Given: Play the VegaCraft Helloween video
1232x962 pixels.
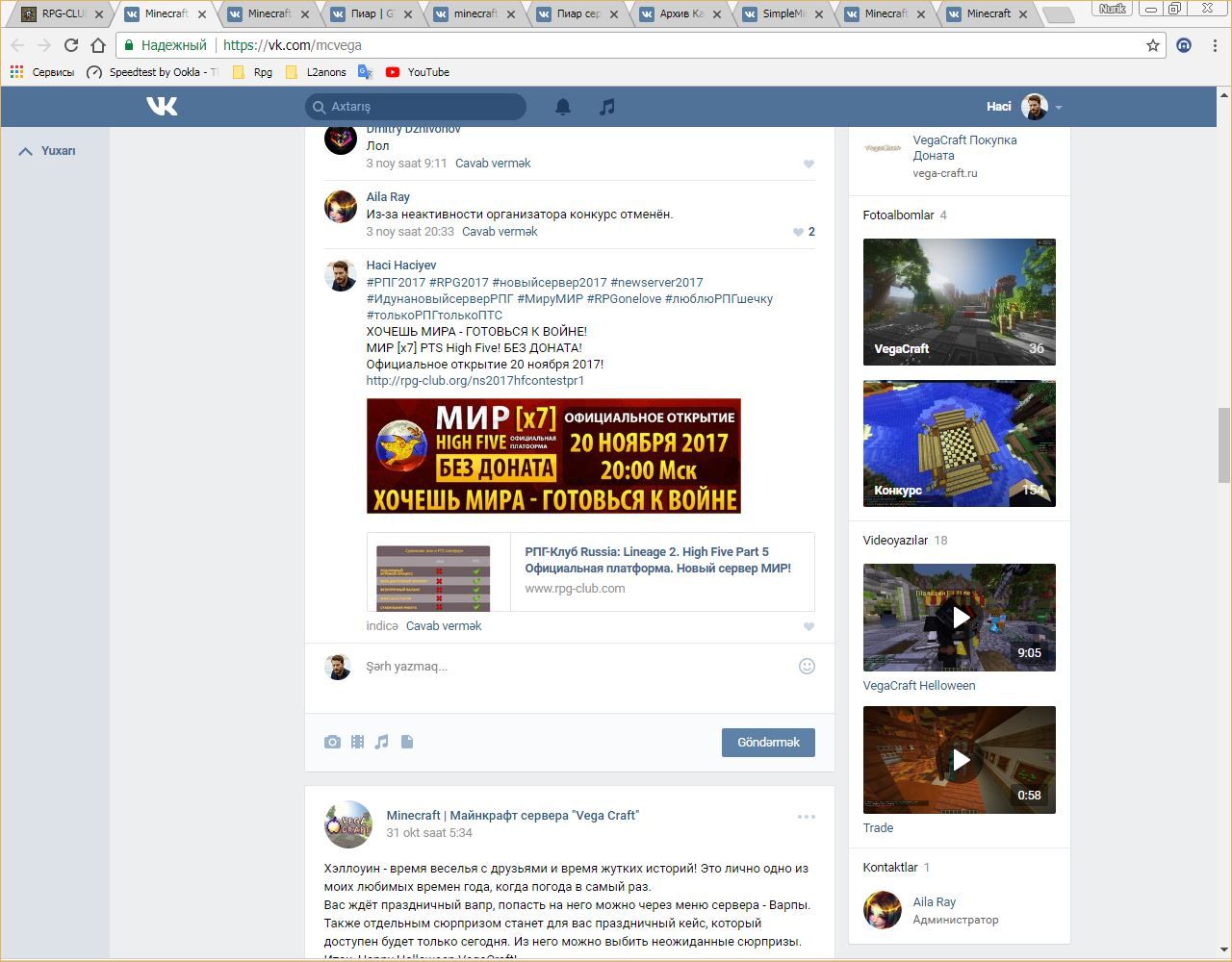Looking at the screenshot, I should click(x=960, y=618).
